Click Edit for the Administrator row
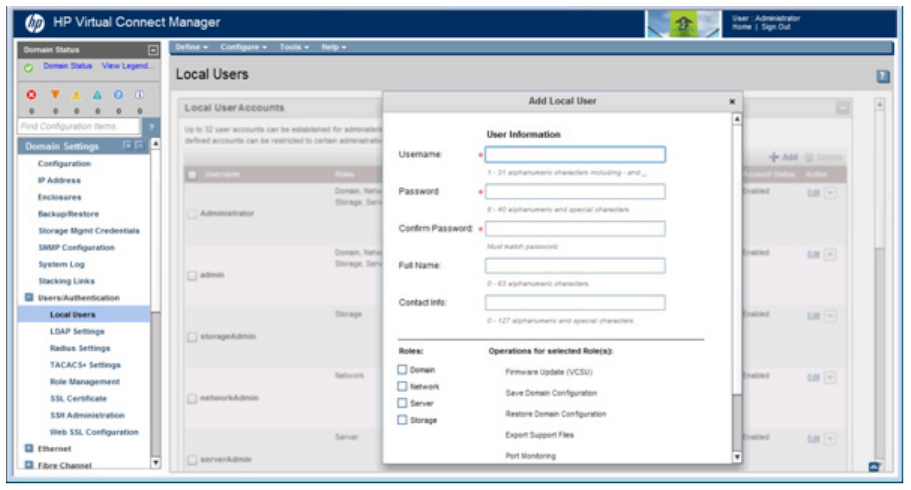The height and width of the screenshot is (490, 911). [813, 193]
